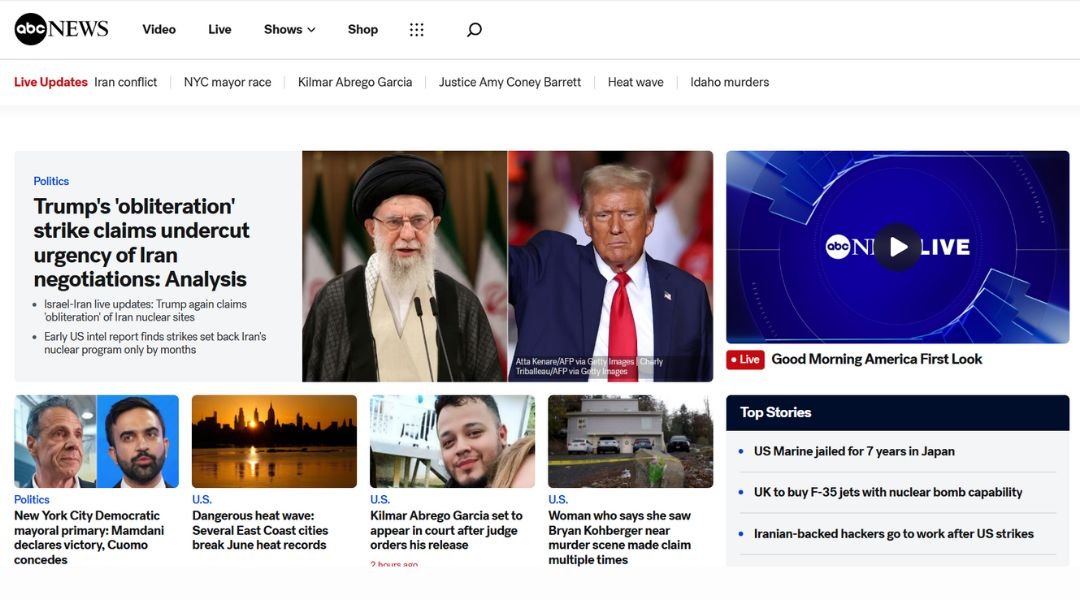Open Bryan Kohberger murder scene story headline
This screenshot has height=600, width=1080.
tap(619, 538)
